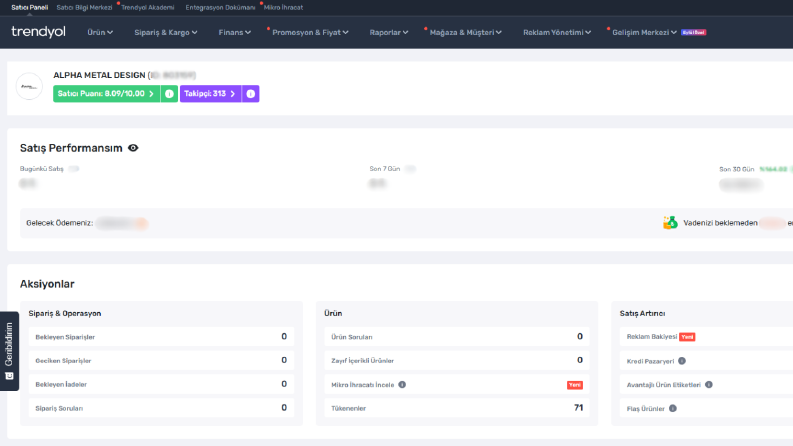Click the Yeni badge on Reklam Bakiyesi
The height and width of the screenshot is (446, 793).
point(687,337)
